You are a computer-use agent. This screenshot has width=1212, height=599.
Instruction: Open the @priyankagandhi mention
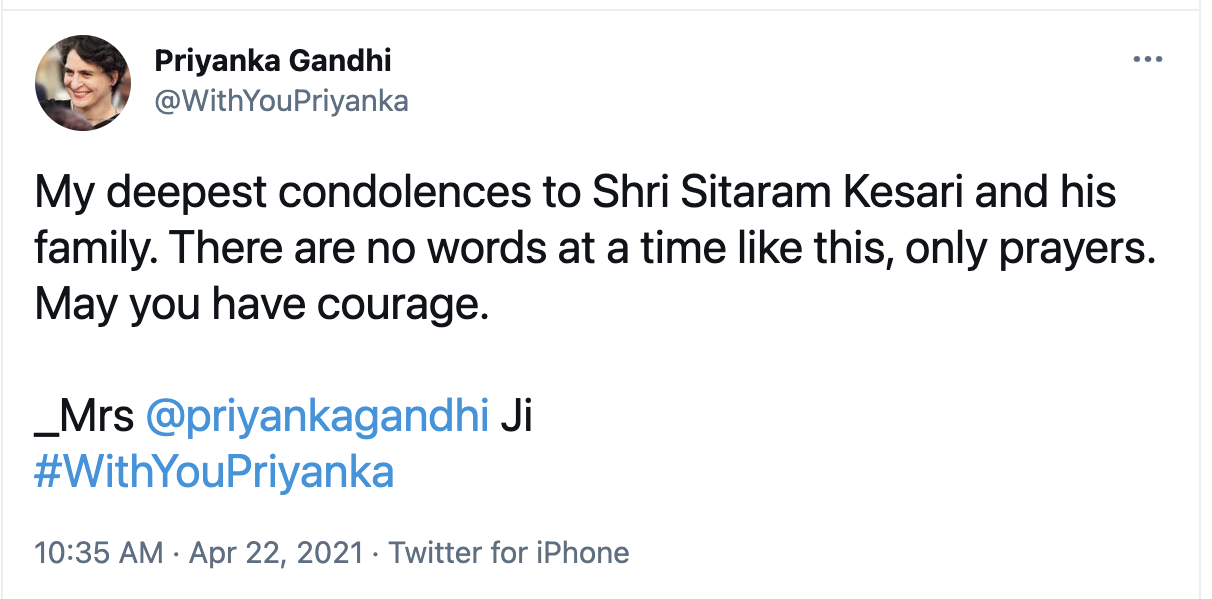(x=317, y=416)
